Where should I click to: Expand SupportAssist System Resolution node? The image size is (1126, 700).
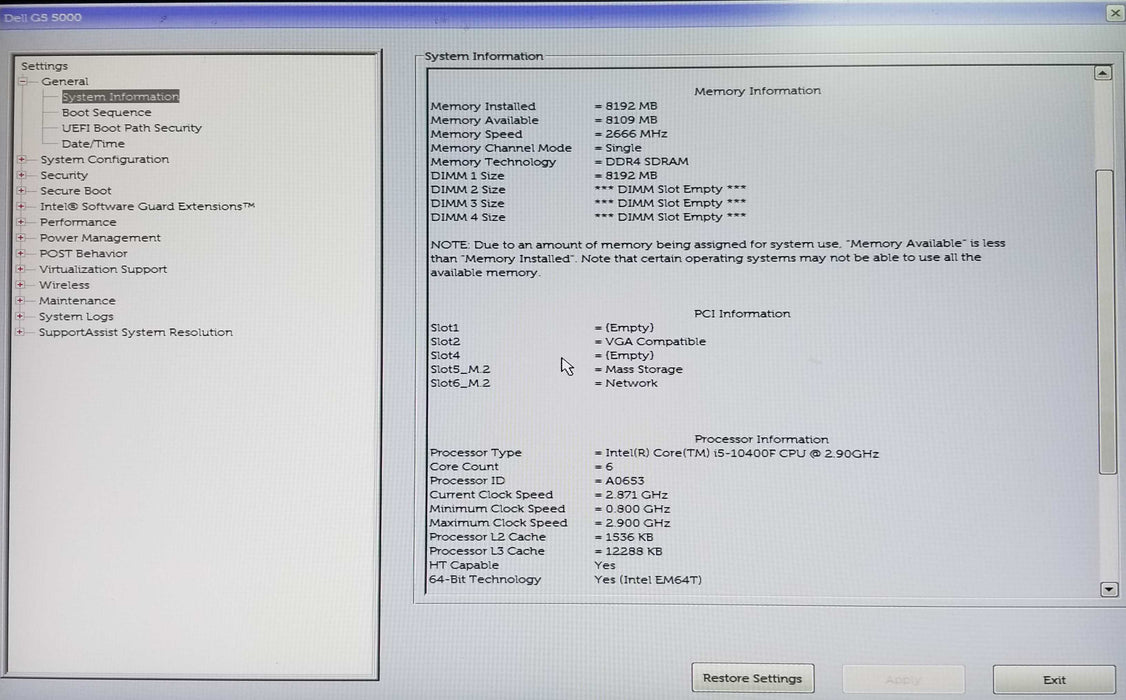(x=21, y=332)
